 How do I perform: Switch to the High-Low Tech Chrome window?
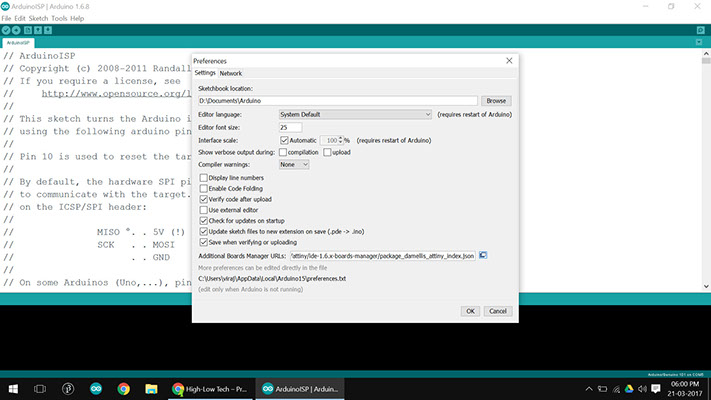click(210, 389)
